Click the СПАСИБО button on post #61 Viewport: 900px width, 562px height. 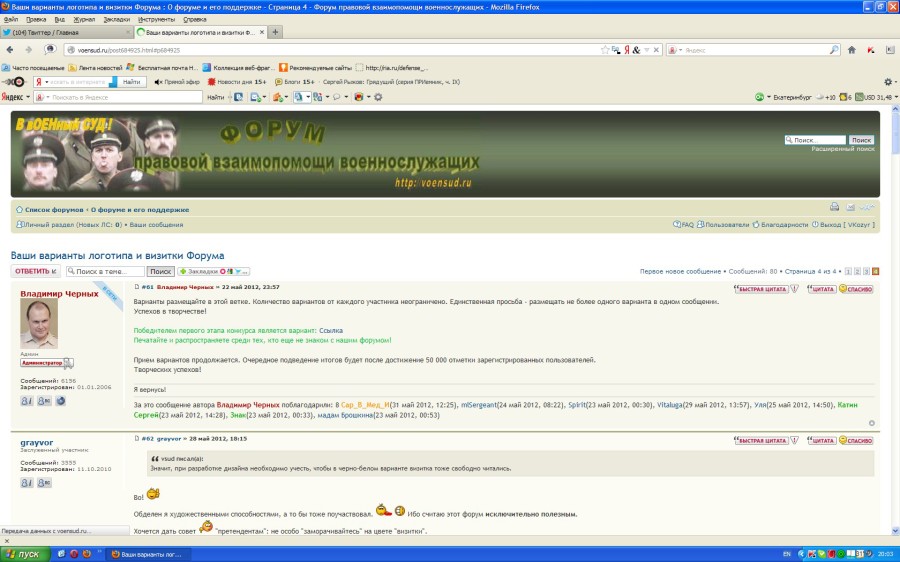pos(856,288)
